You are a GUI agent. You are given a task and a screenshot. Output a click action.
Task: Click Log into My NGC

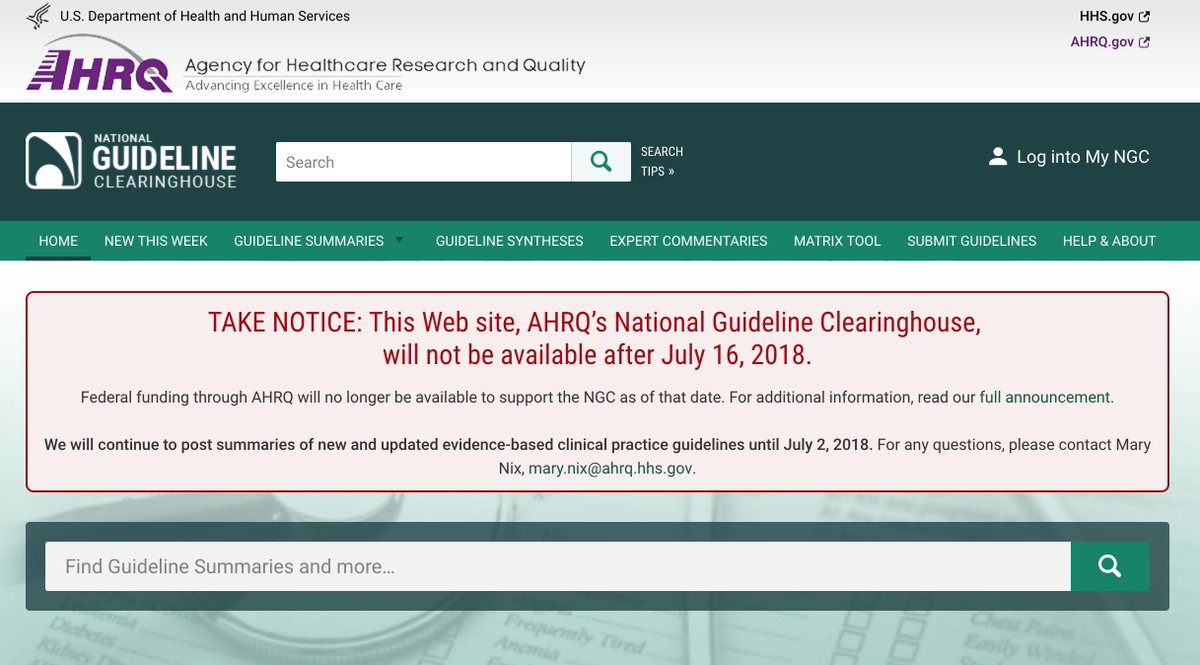click(1083, 157)
